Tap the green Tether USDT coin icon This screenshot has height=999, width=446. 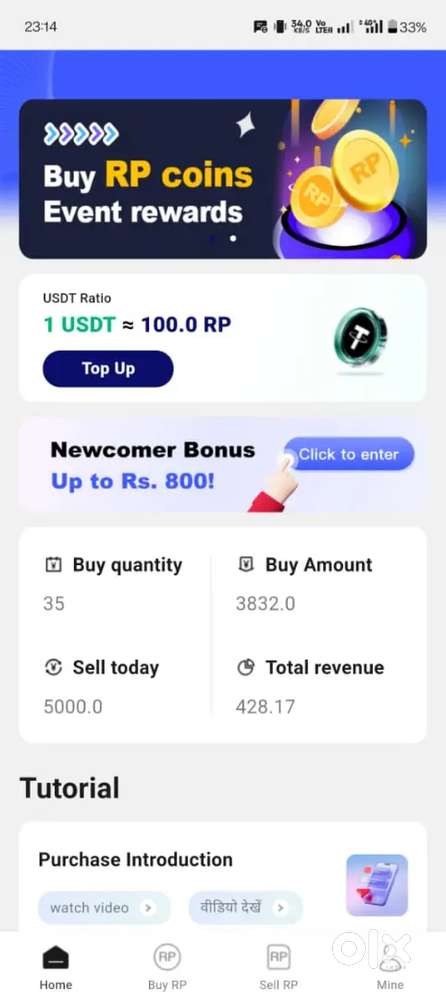(x=361, y=338)
